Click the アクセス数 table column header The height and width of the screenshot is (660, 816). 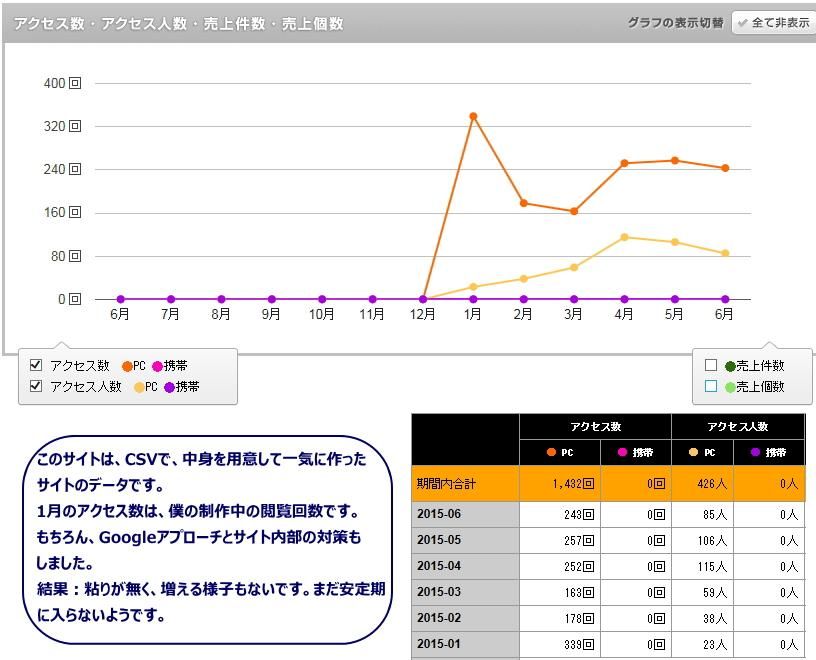(x=595, y=426)
